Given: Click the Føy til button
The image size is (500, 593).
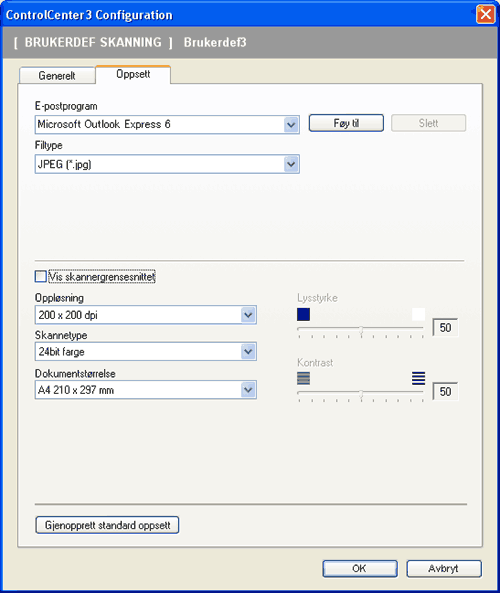Looking at the screenshot, I should (x=346, y=123).
